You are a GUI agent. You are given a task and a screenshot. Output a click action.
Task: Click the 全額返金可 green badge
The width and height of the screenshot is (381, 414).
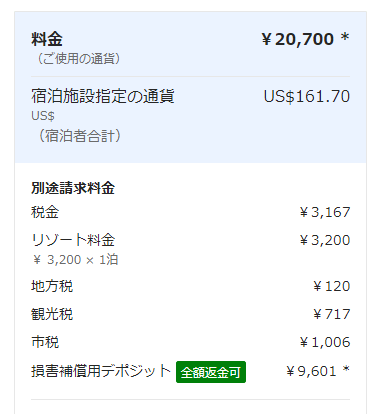[x=211, y=372]
